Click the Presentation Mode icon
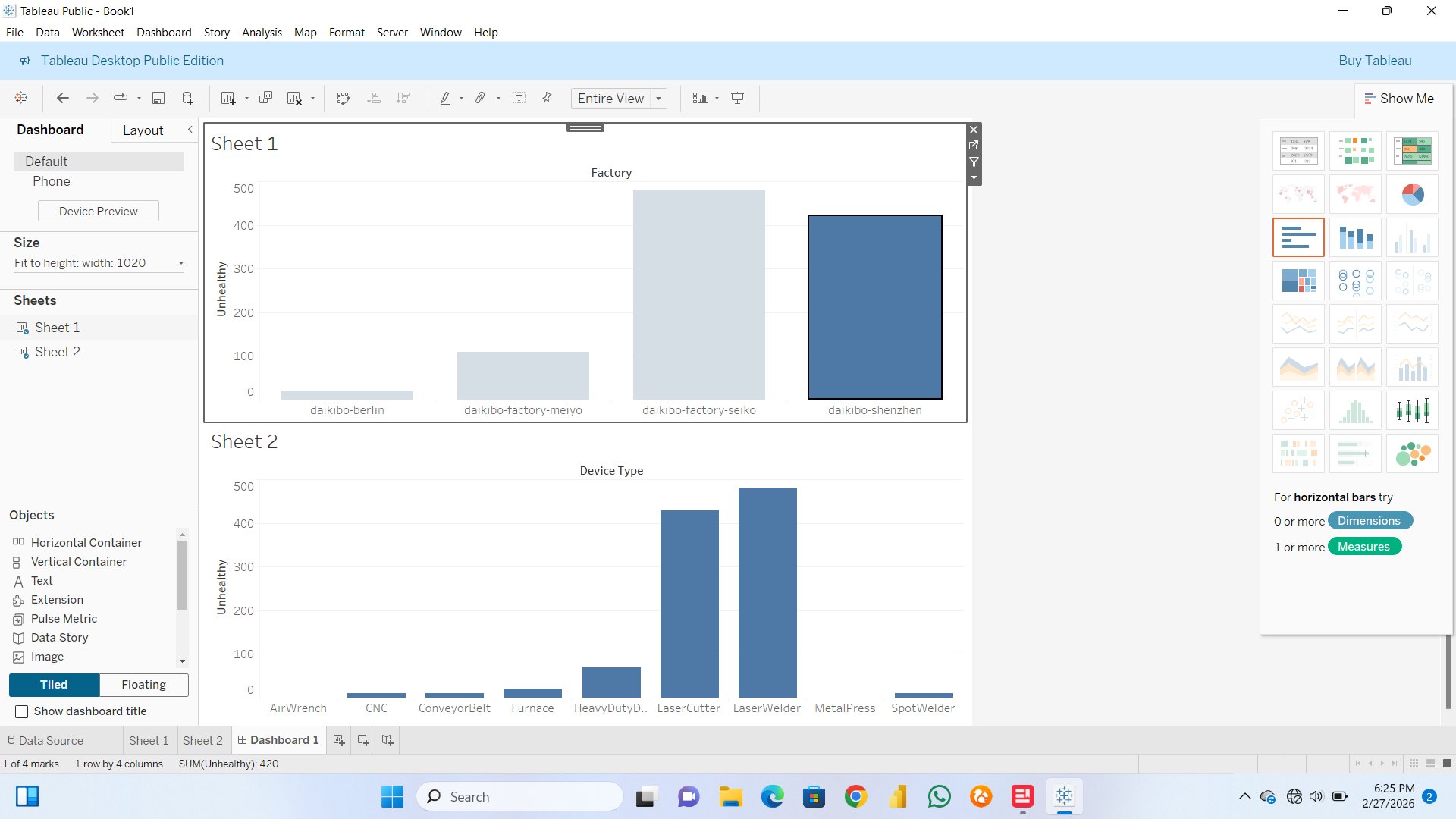The width and height of the screenshot is (1456, 819). pyautogui.click(x=737, y=98)
